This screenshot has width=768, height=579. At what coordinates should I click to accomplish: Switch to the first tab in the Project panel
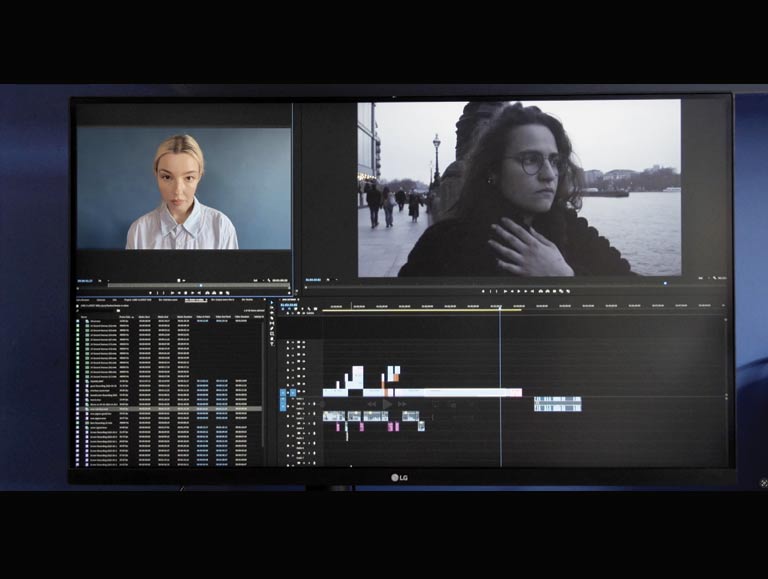83,299
